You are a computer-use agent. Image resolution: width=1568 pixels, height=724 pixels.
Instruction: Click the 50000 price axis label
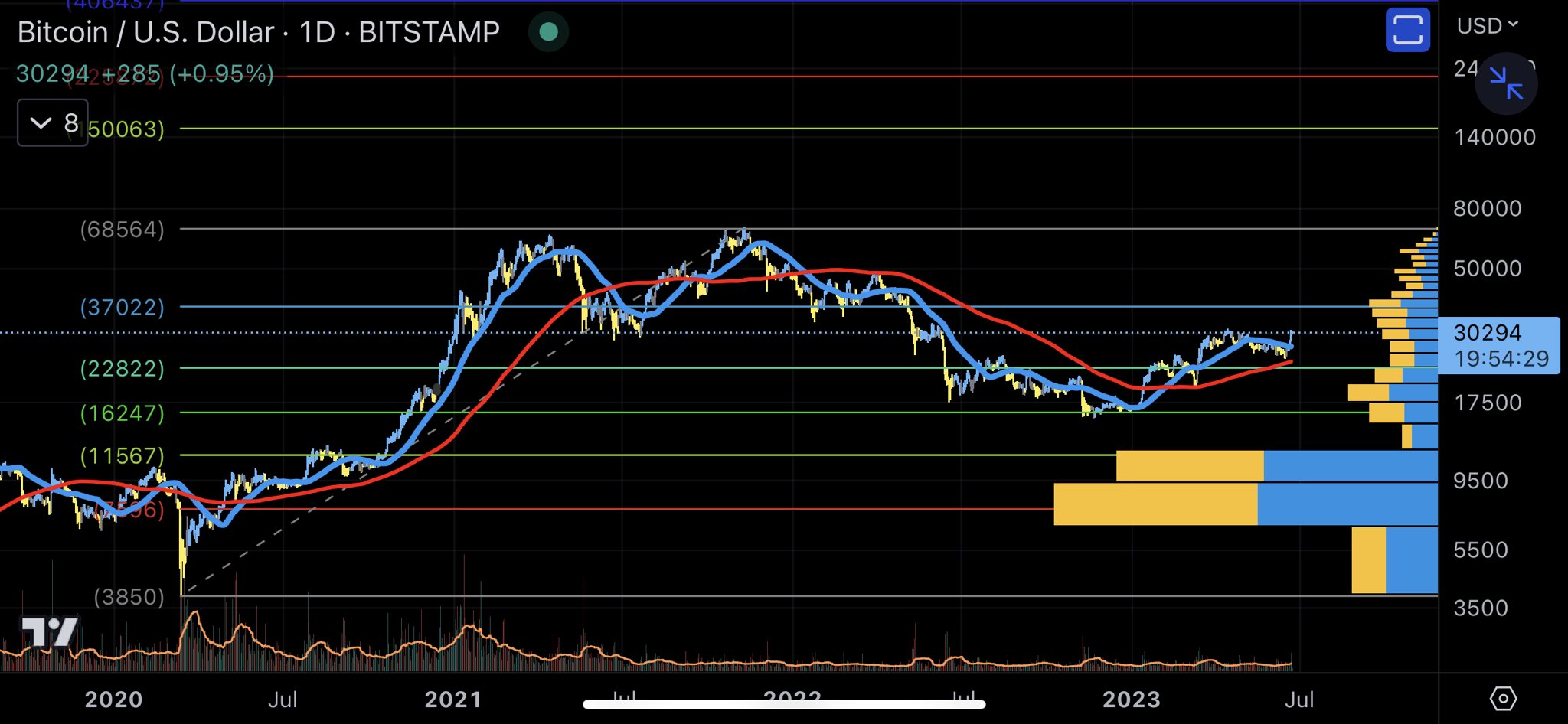[x=1487, y=269]
